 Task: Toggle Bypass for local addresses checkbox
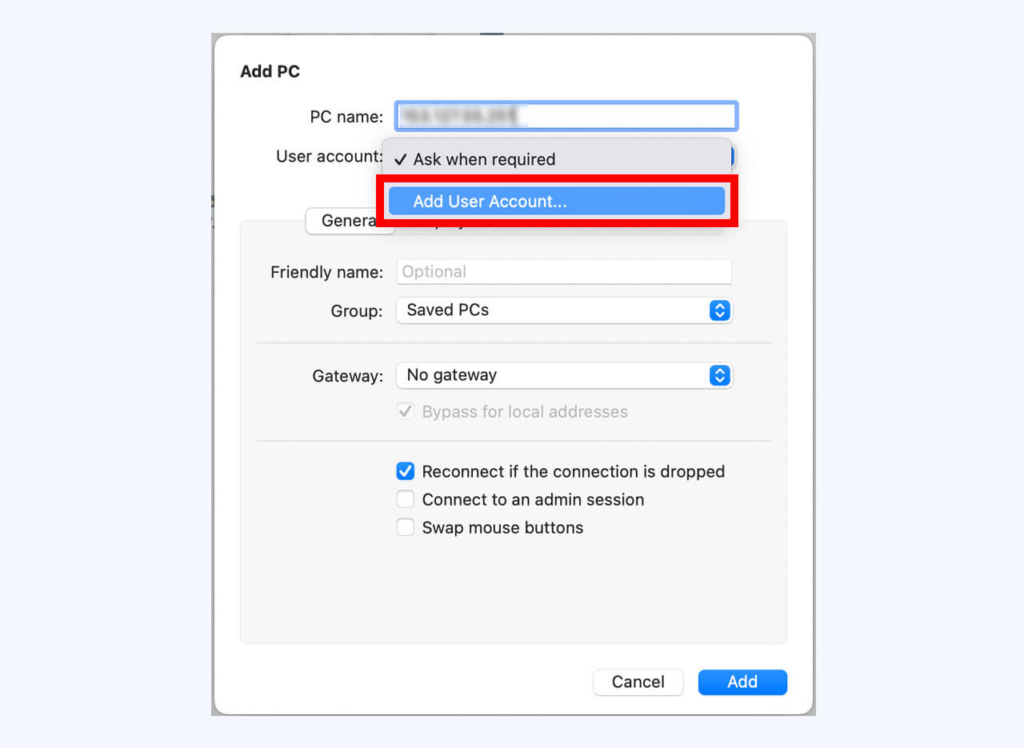406,412
